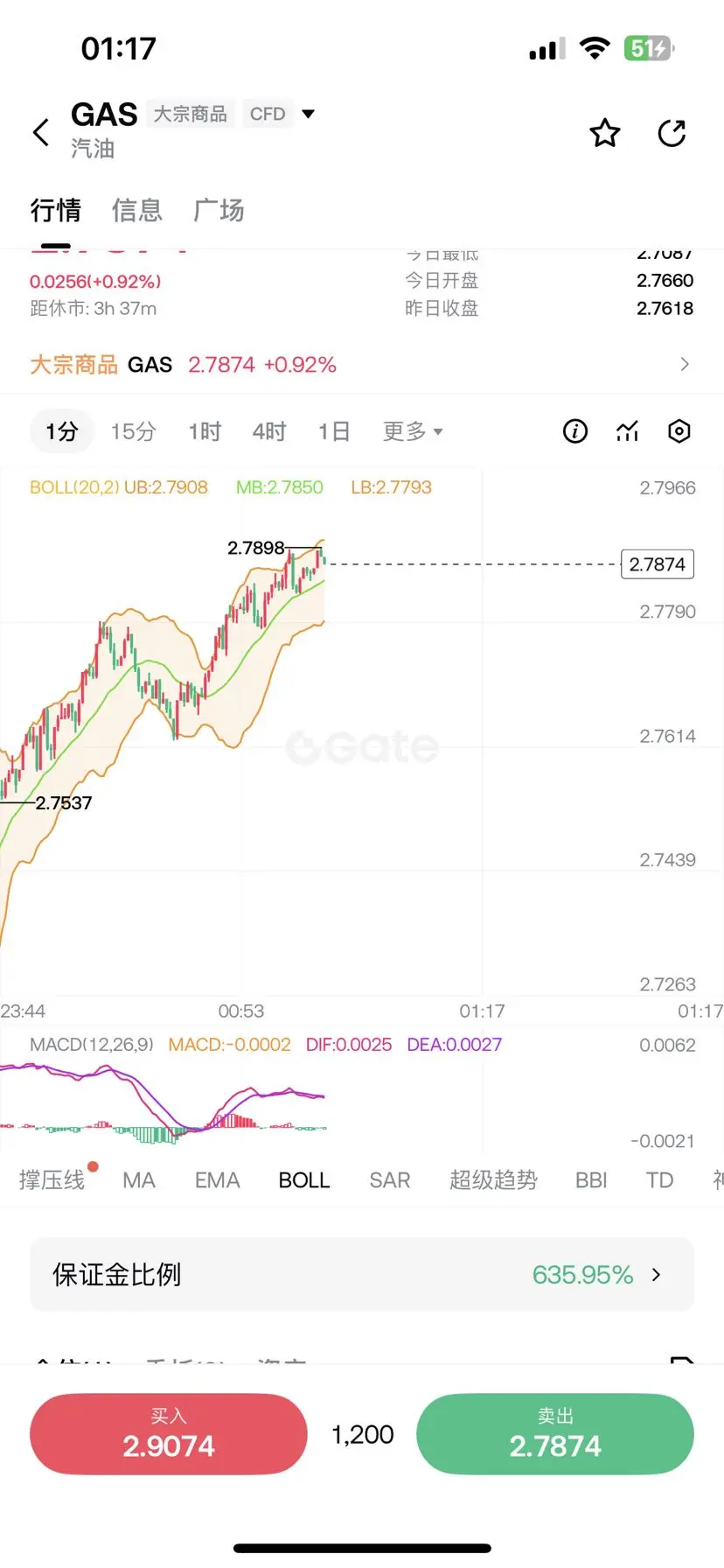The height and width of the screenshot is (1568, 724).
Task: Expand the 大宗商品 GAS row chevron
Action: click(x=685, y=364)
